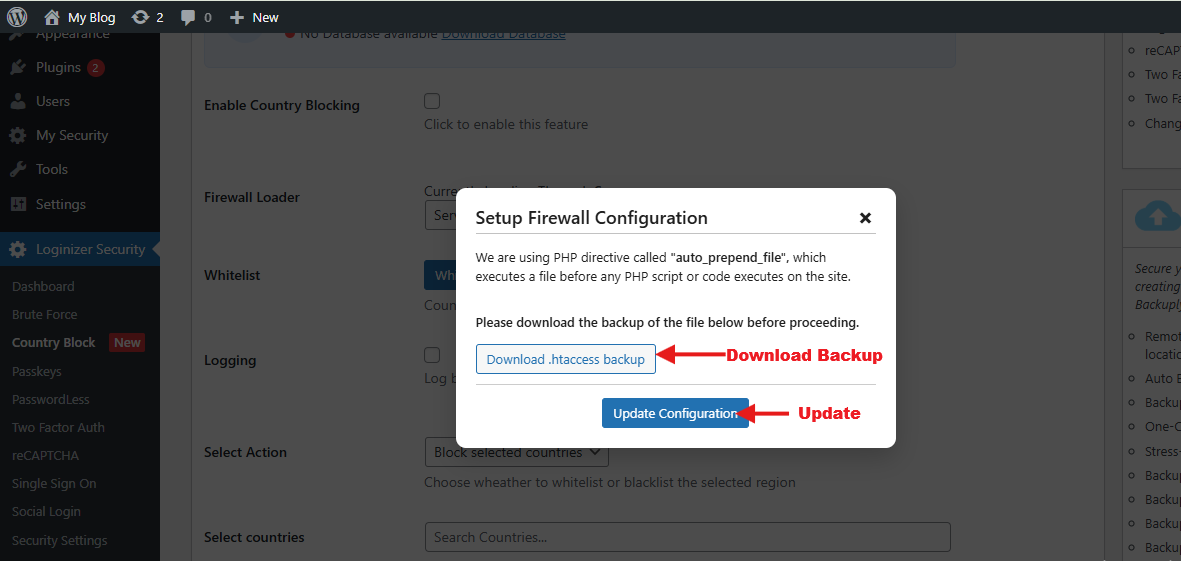
Task: Open My Blog home icon
Action: pyautogui.click(x=52, y=17)
